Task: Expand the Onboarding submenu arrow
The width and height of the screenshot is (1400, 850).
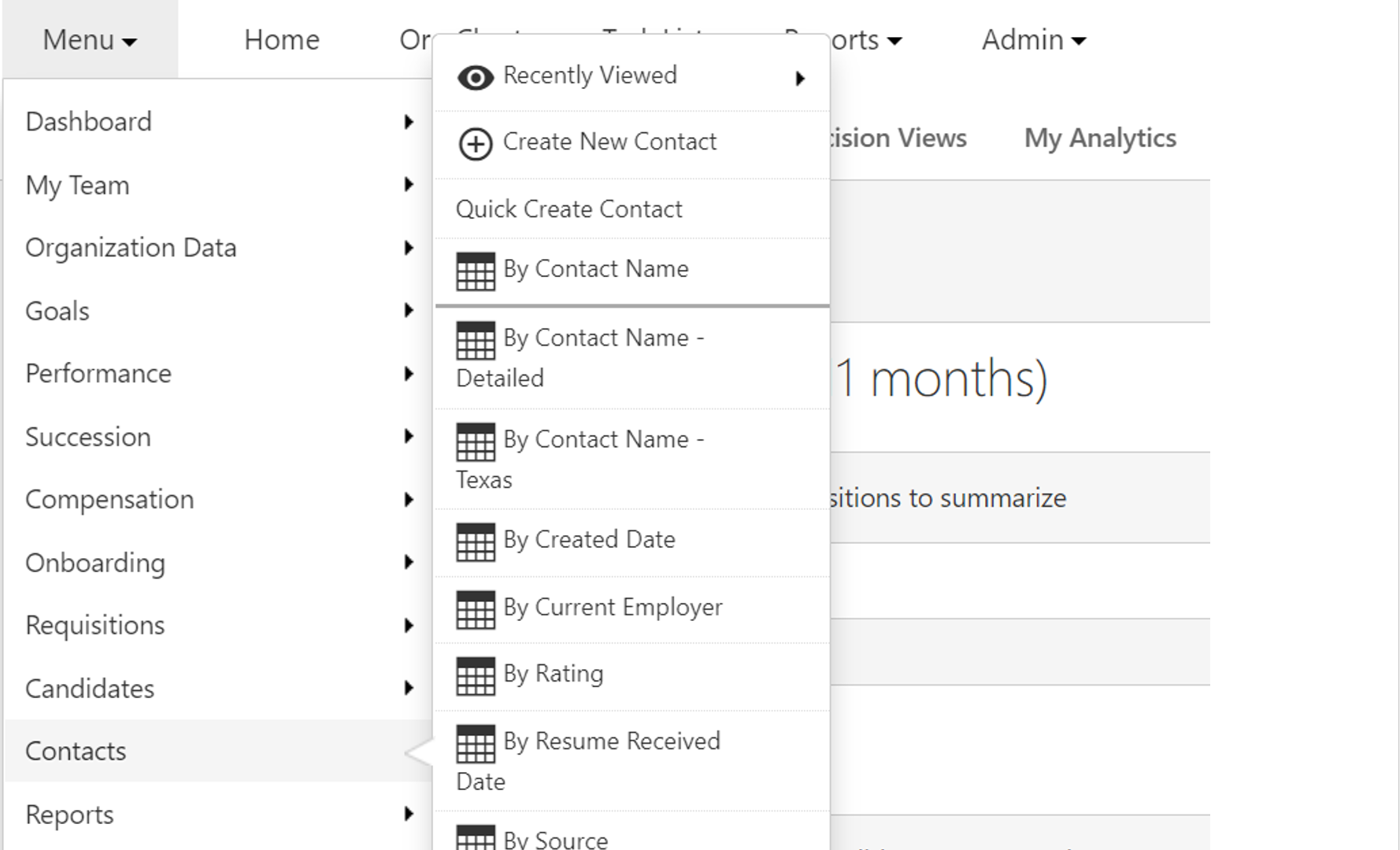Action: (x=409, y=562)
